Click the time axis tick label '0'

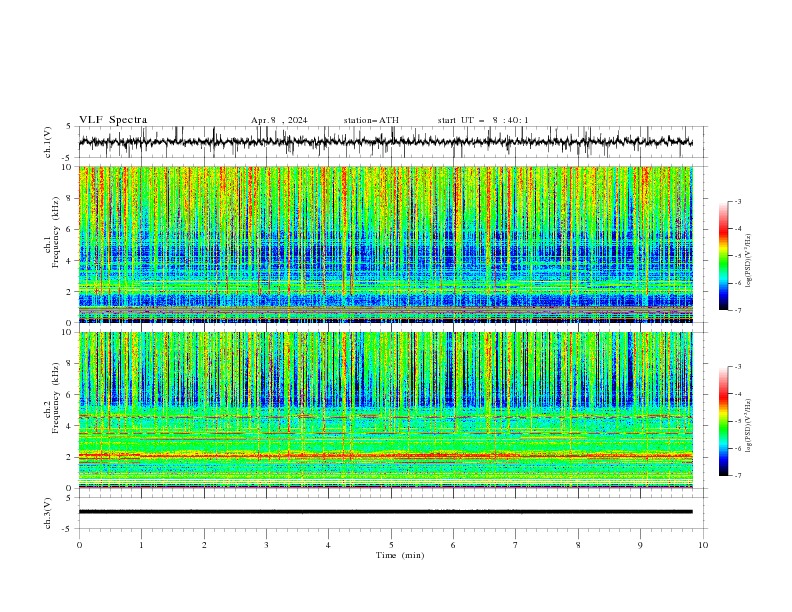(x=79, y=545)
